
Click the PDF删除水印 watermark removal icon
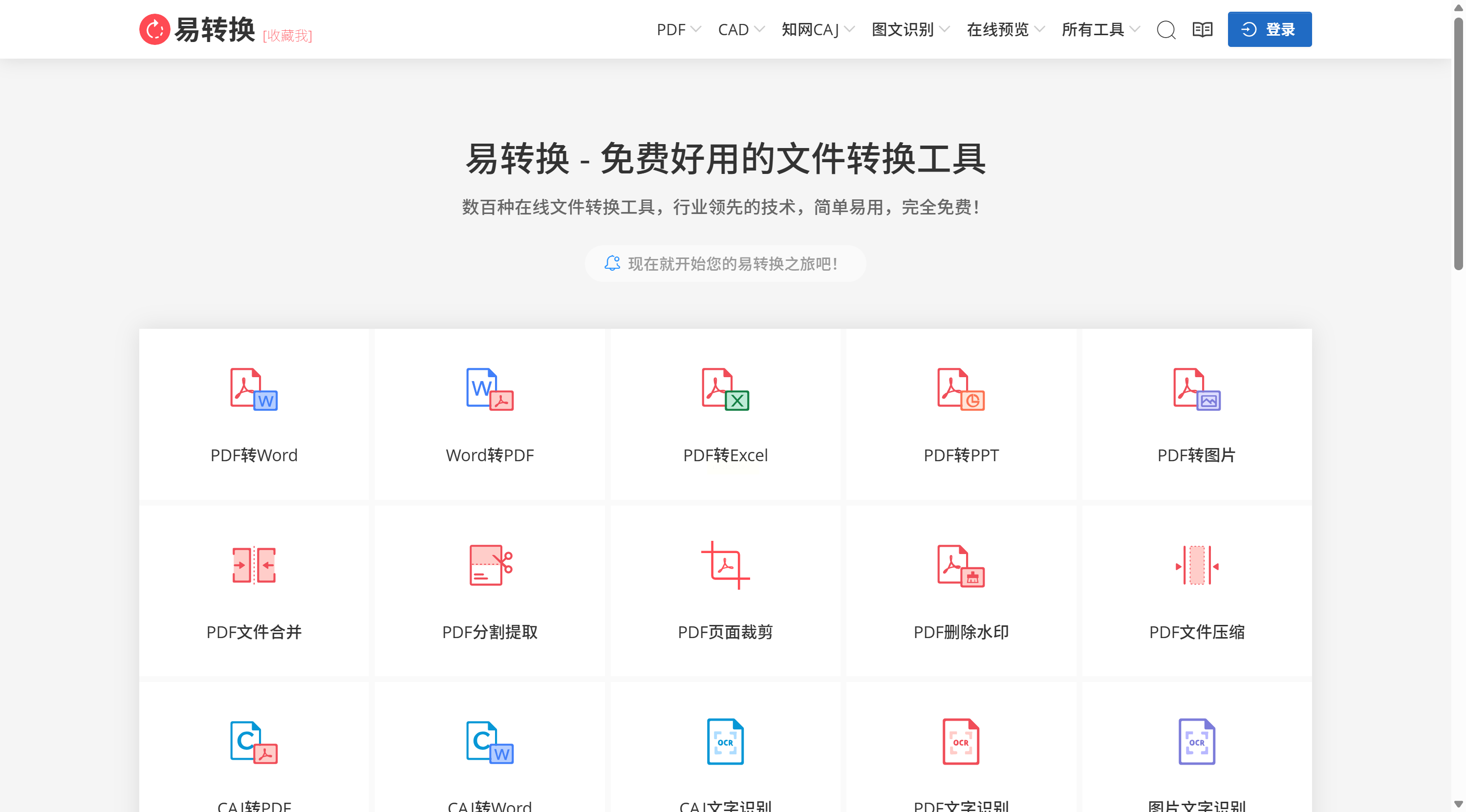(x=961, y=565)
